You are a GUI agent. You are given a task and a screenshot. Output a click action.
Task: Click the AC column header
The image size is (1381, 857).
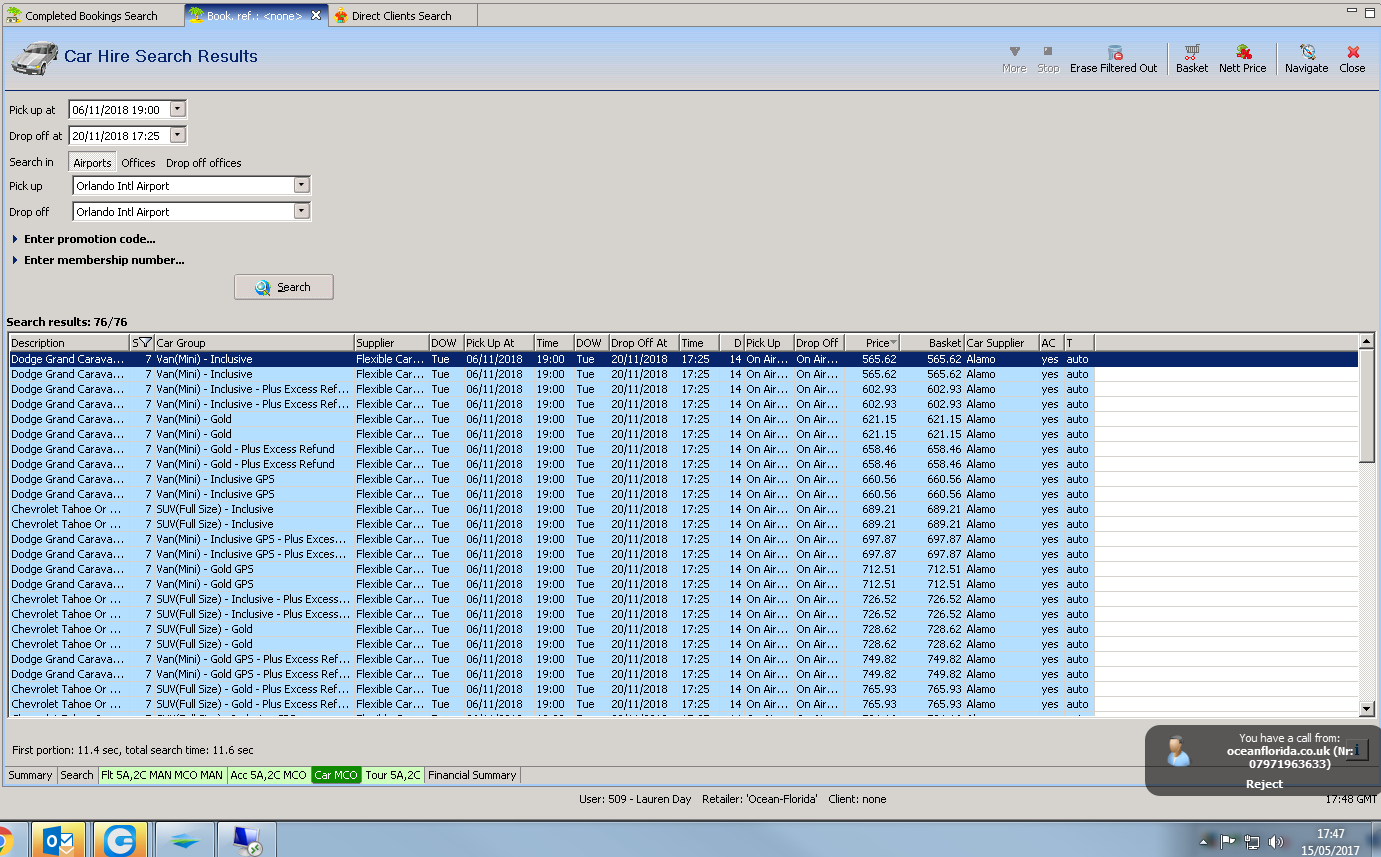(1051, 343)
